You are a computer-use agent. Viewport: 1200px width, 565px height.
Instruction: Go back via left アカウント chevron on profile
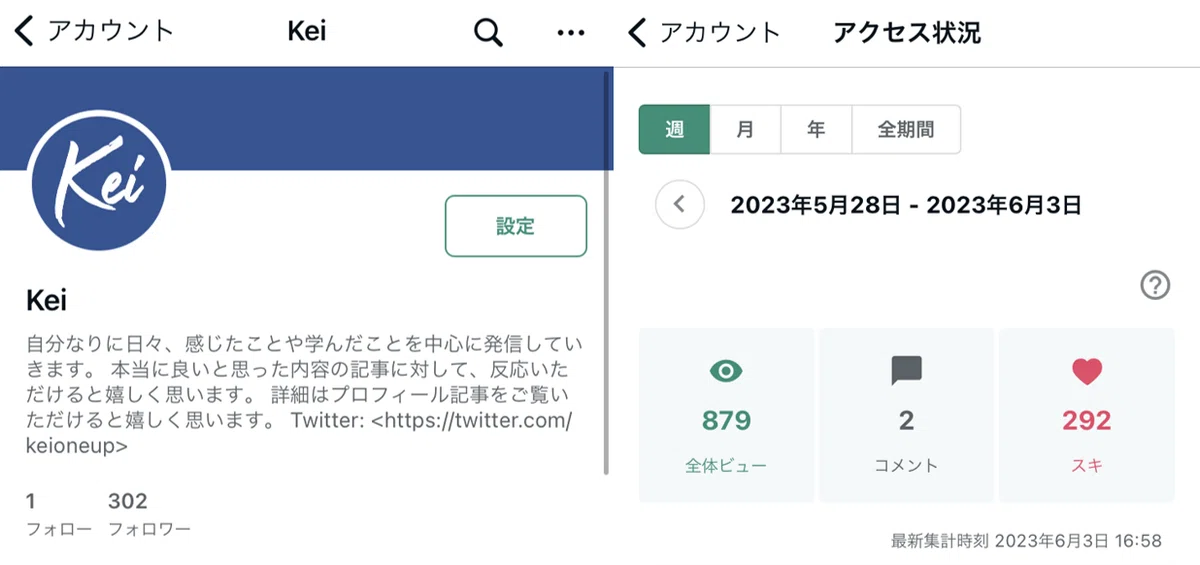click(95, 32)
